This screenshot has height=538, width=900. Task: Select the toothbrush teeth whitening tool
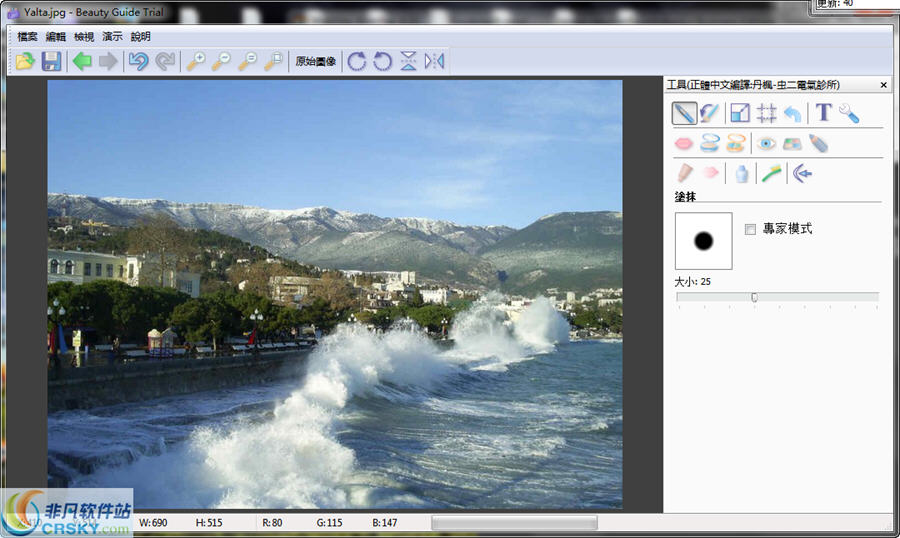point(771,174)
